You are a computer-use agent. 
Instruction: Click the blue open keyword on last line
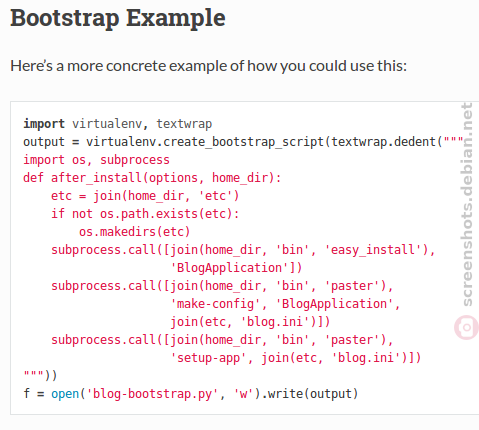coord(65,394)
